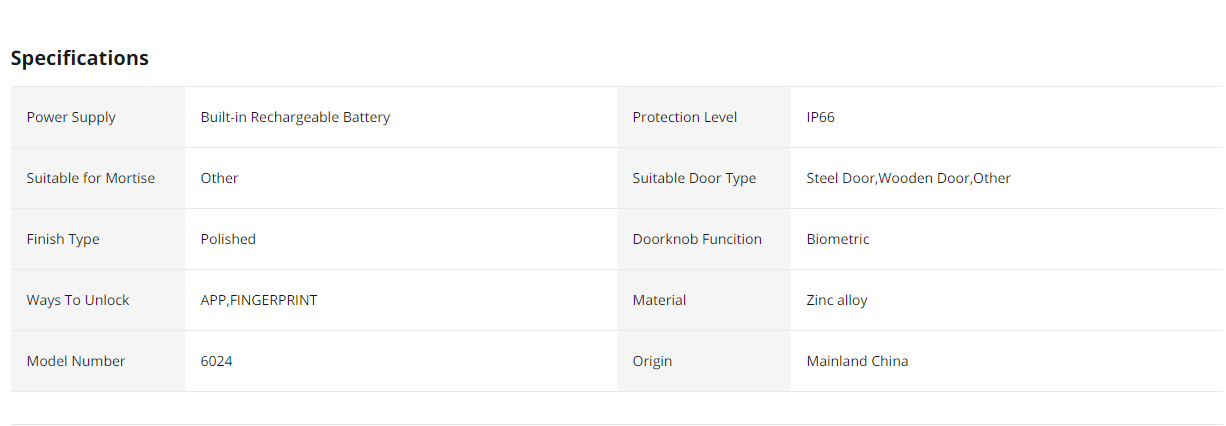Click the Polished value
The height and width of the screenshot is (426, 1226).
tap(228, 239)
